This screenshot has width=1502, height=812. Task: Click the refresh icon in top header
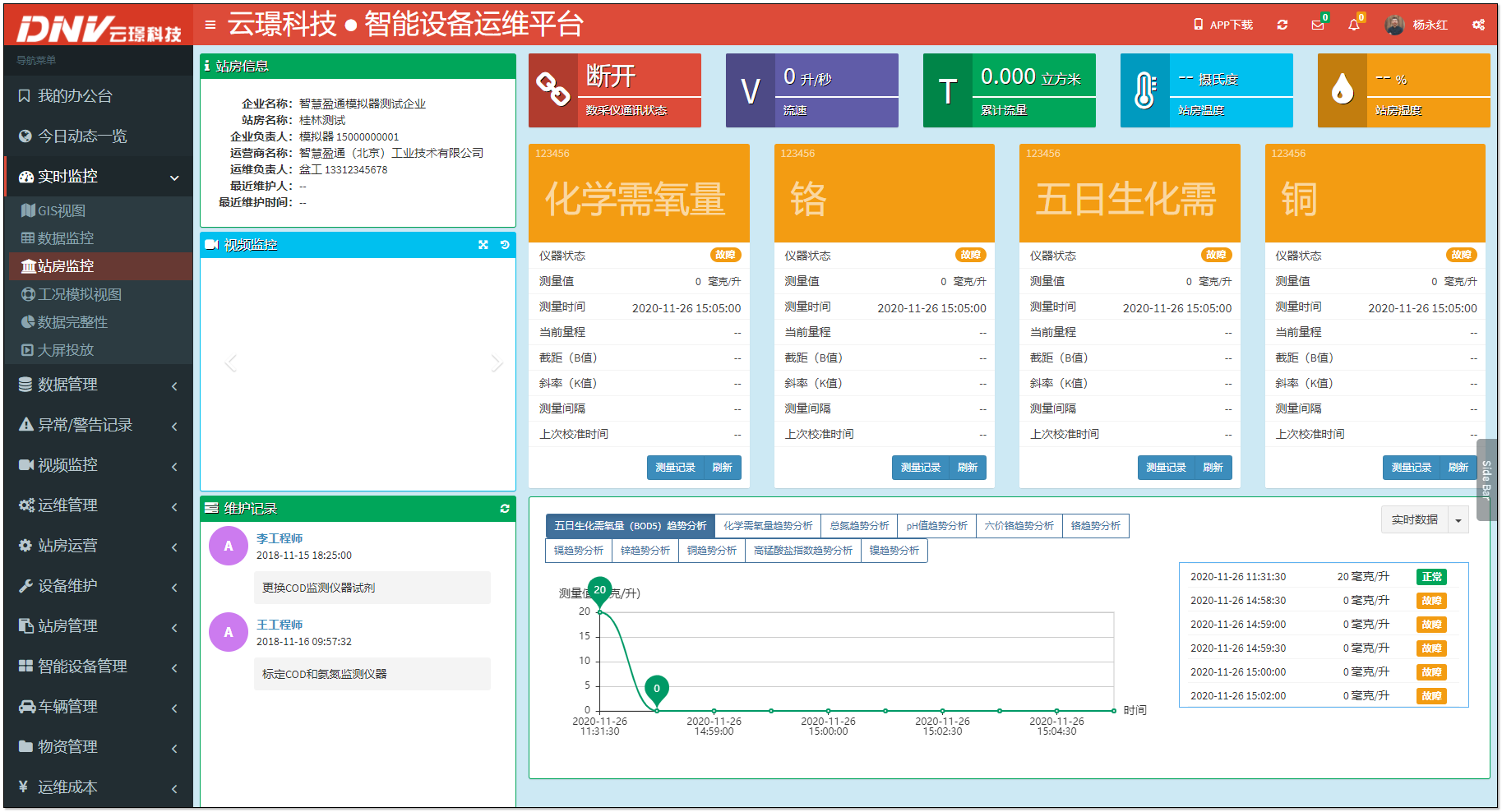coord(1282,25)
